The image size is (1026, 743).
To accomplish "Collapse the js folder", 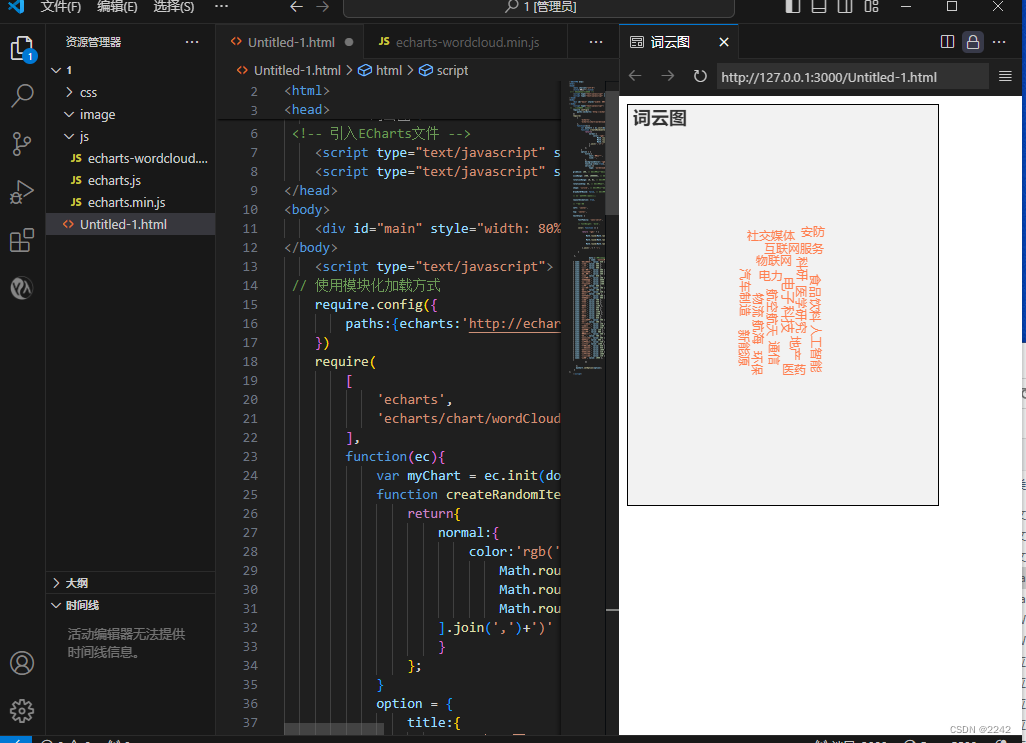I will click(69, 136).
